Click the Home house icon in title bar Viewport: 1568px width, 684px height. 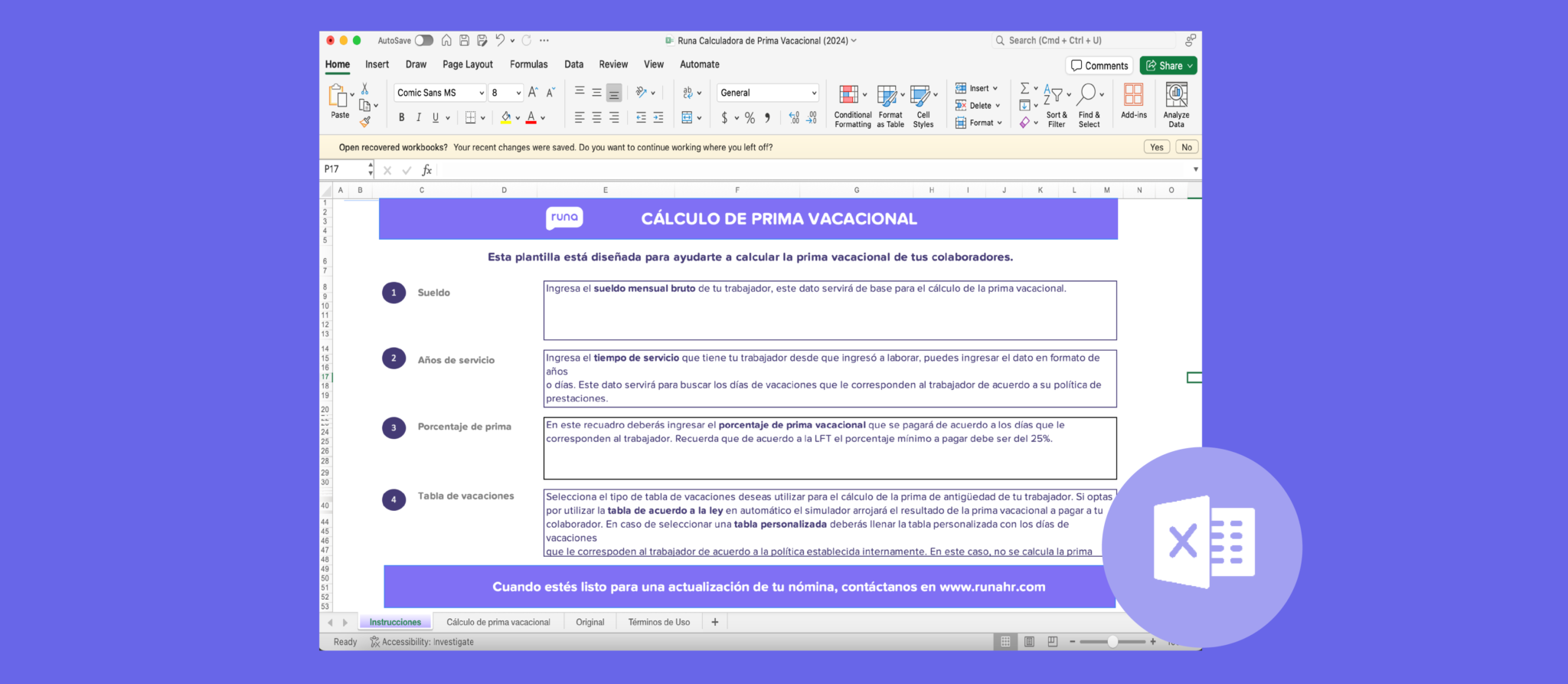click(x=446, y=41)
